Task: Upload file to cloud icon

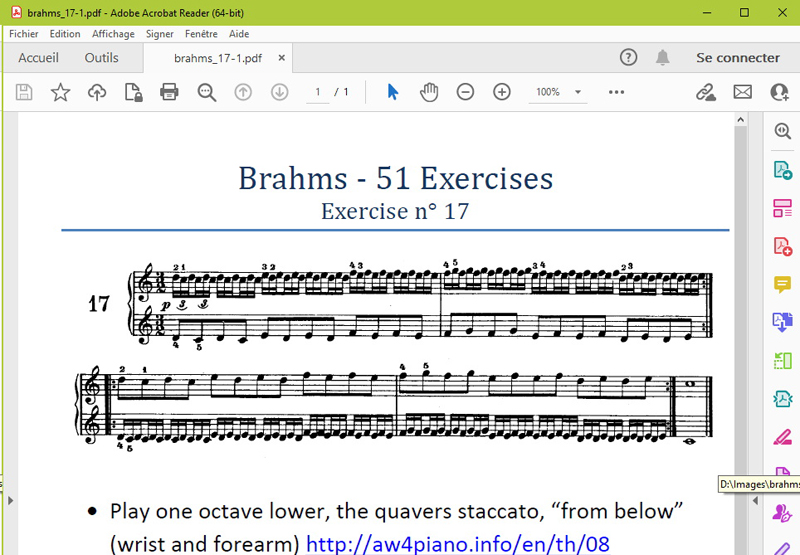Action: (97, 92)
